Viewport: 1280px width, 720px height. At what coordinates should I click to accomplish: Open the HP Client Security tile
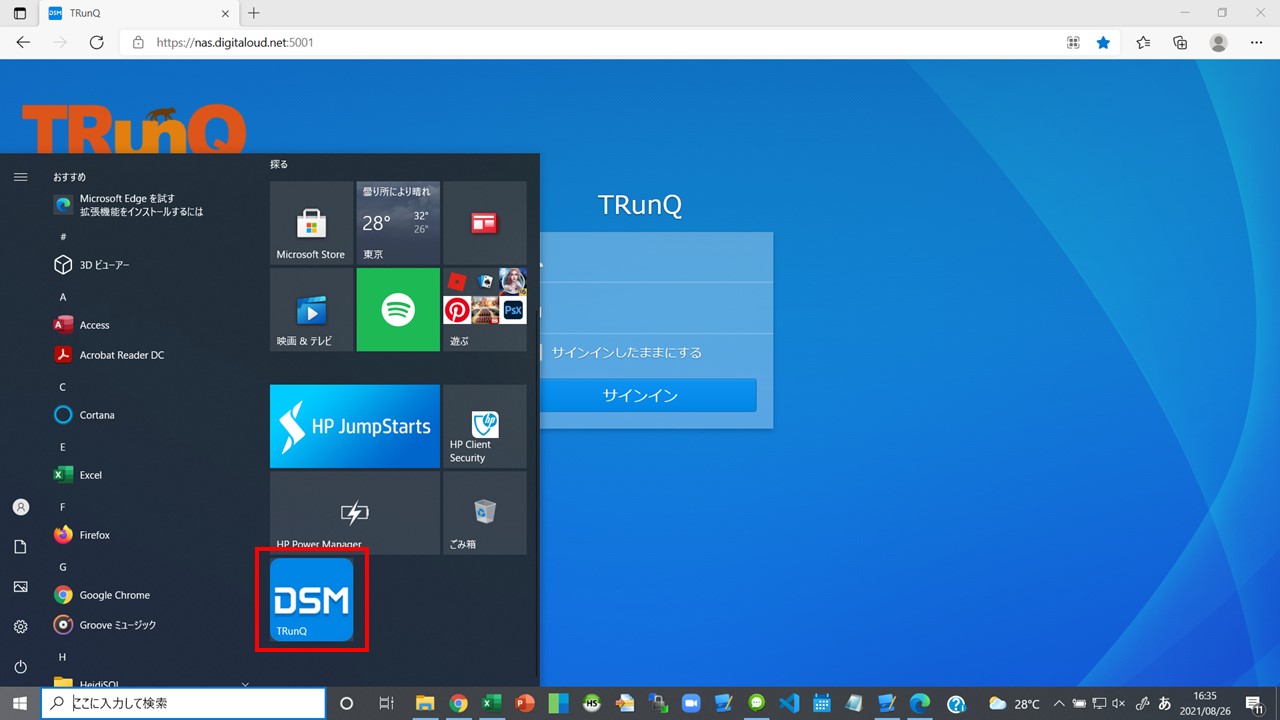click(x=485, y=426)
